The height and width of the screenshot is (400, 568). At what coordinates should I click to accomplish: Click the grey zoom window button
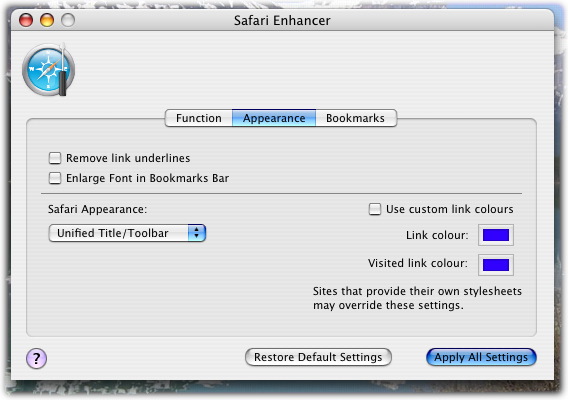[x=68, y=20]
